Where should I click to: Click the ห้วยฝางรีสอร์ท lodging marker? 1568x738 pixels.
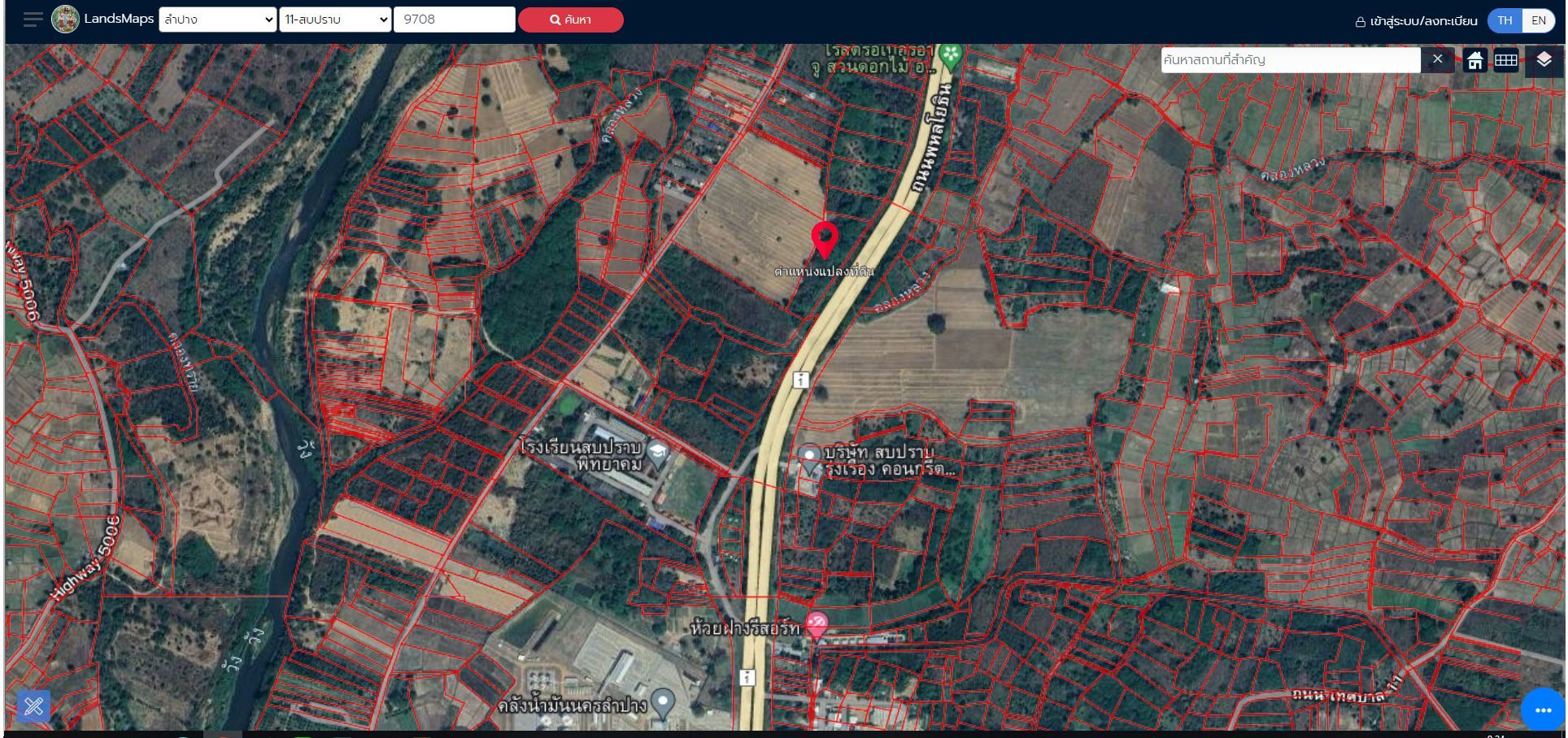817,625
